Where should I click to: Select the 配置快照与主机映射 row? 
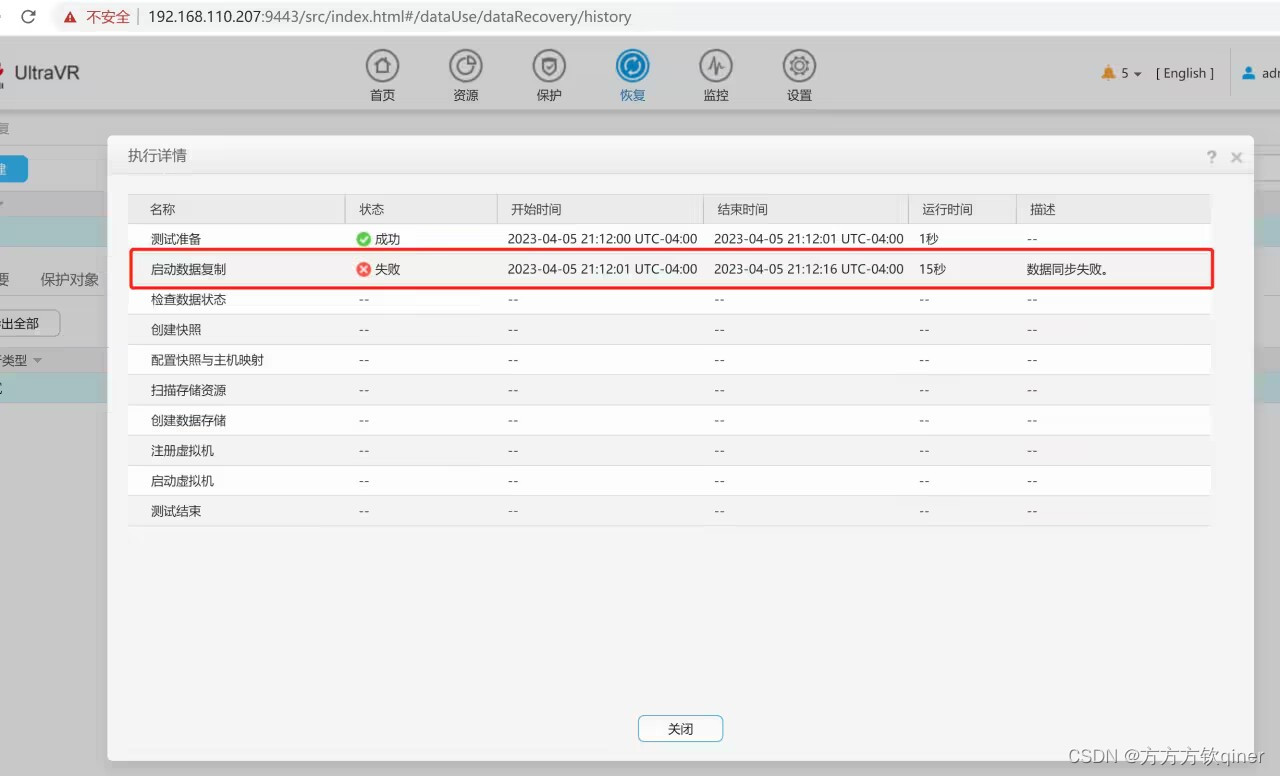(x=669, y=359)
